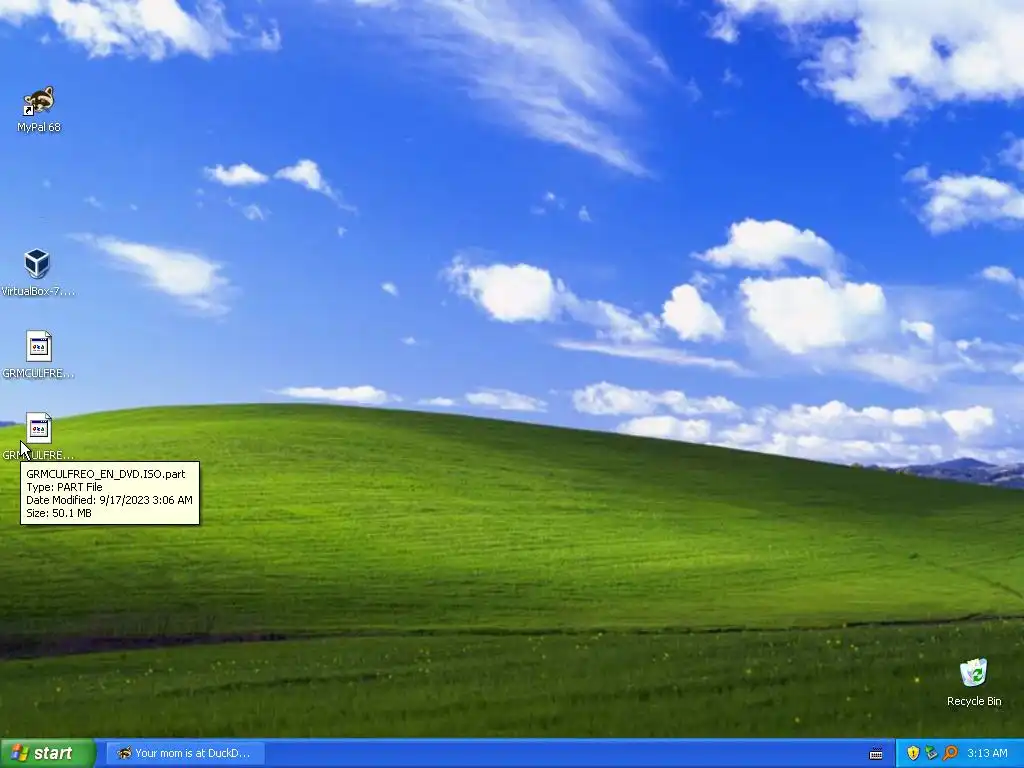Click the keyboard language bar icon

click(876, 754)
